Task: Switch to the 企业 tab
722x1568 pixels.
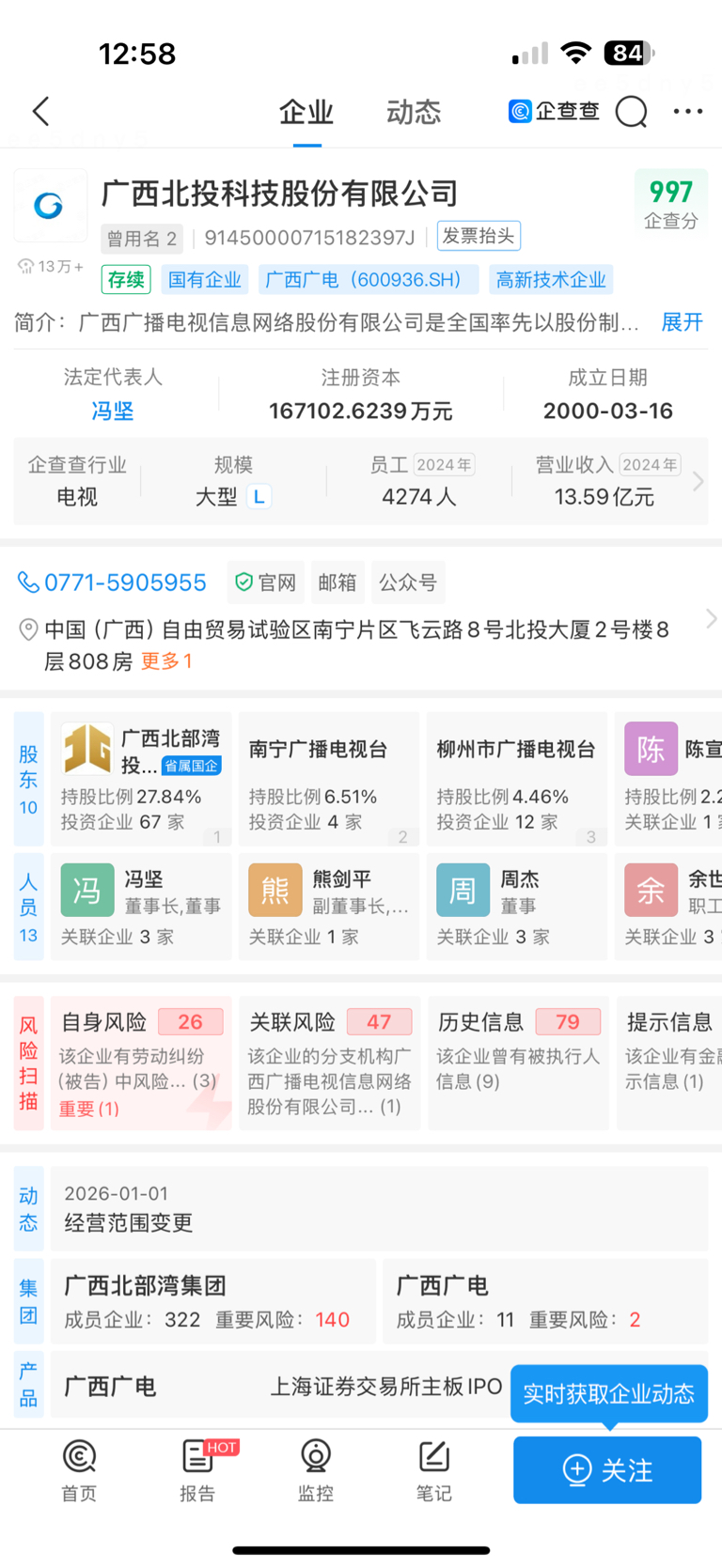Action: point(306,113)
